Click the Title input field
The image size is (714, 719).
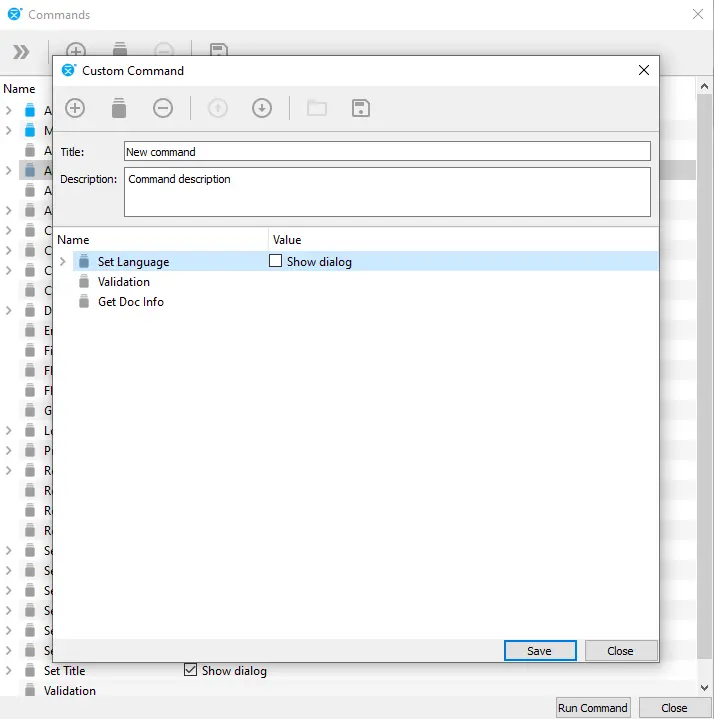[387, 151]
